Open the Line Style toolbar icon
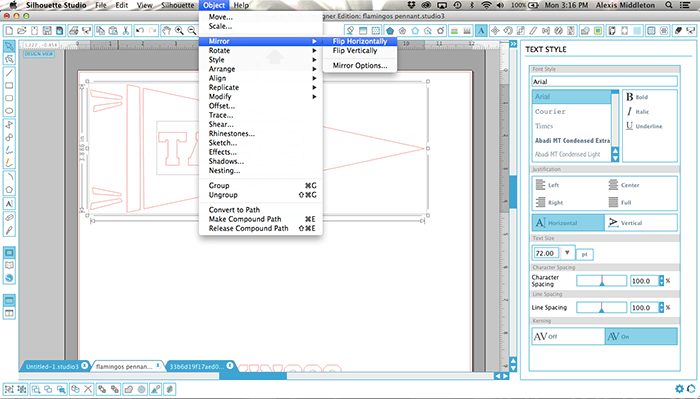 click(x=467, y=31)
